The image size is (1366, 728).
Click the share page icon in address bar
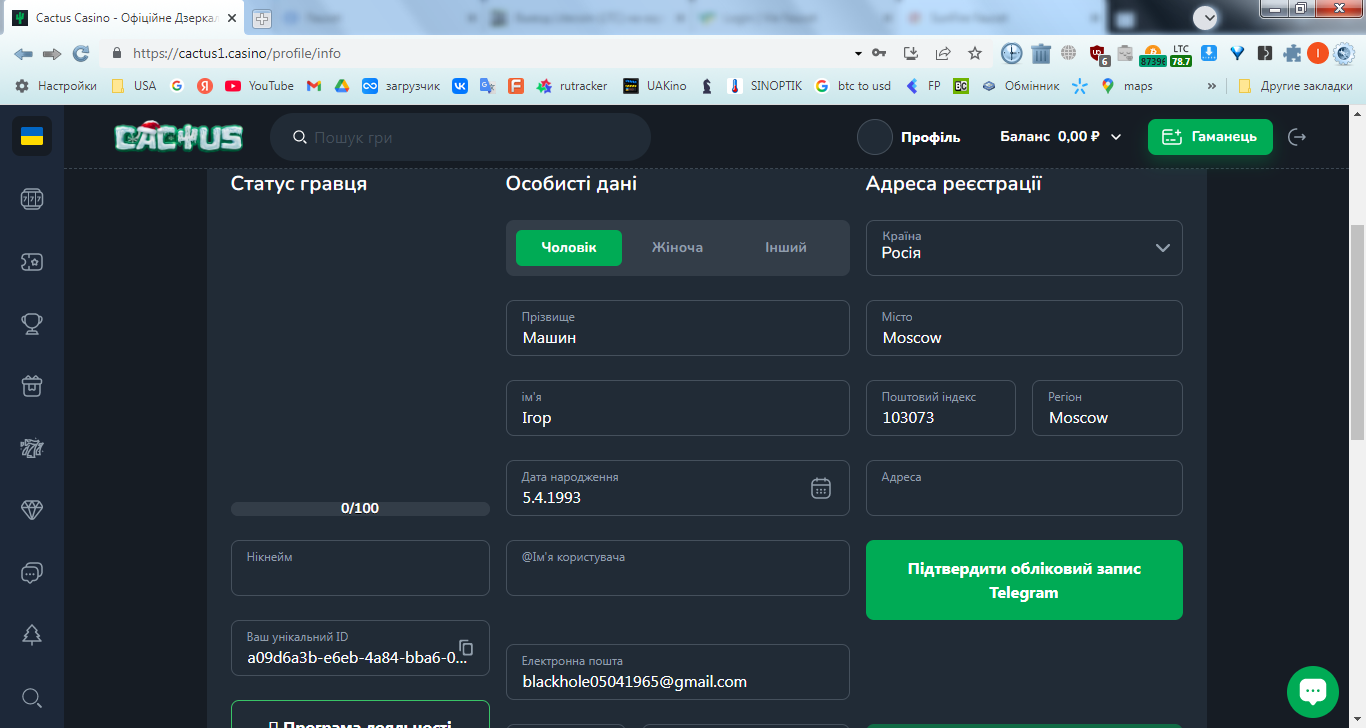click(943, 53)
